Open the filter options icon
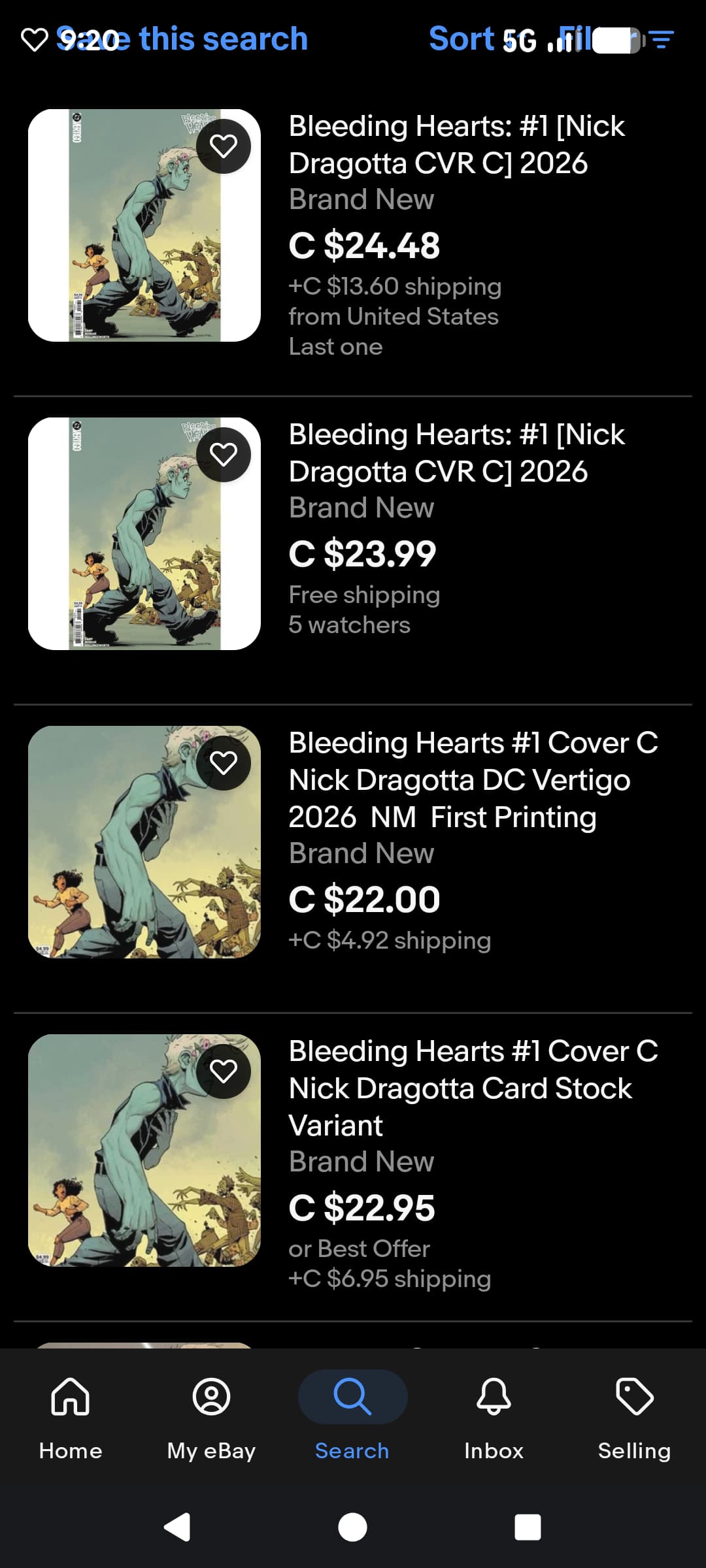Viewport: 706px width, 1568px height. coord(662,39)
